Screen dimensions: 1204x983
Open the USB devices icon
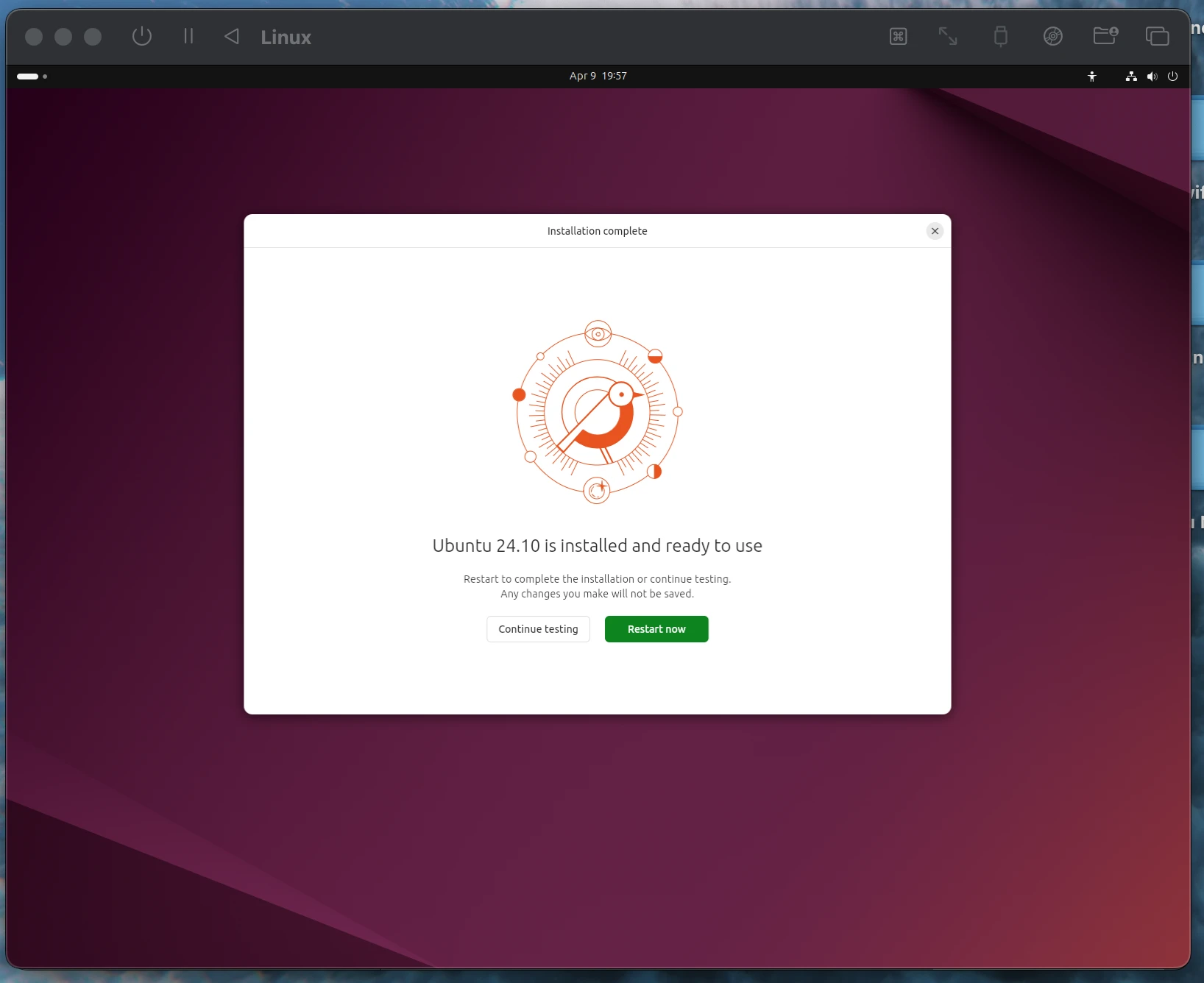click(x=1000, y=36)
